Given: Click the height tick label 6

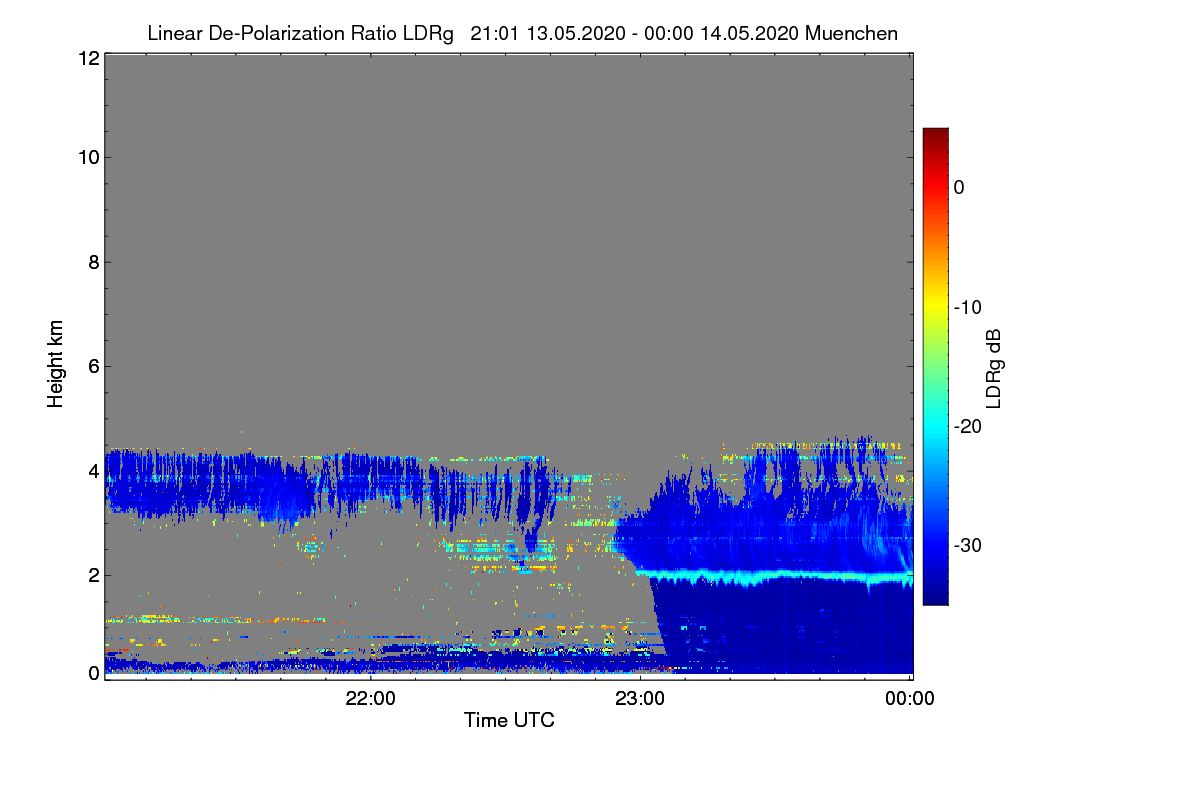Looking at the screenshot, I should coord(93,366).
